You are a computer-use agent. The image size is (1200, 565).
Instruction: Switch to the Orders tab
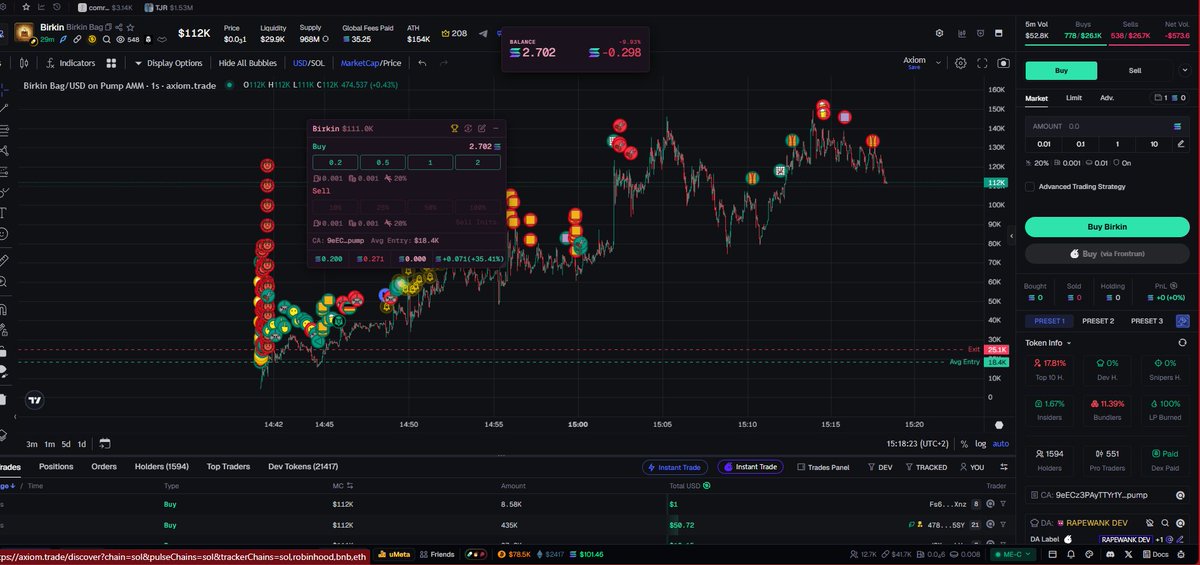tap(104, 466)
